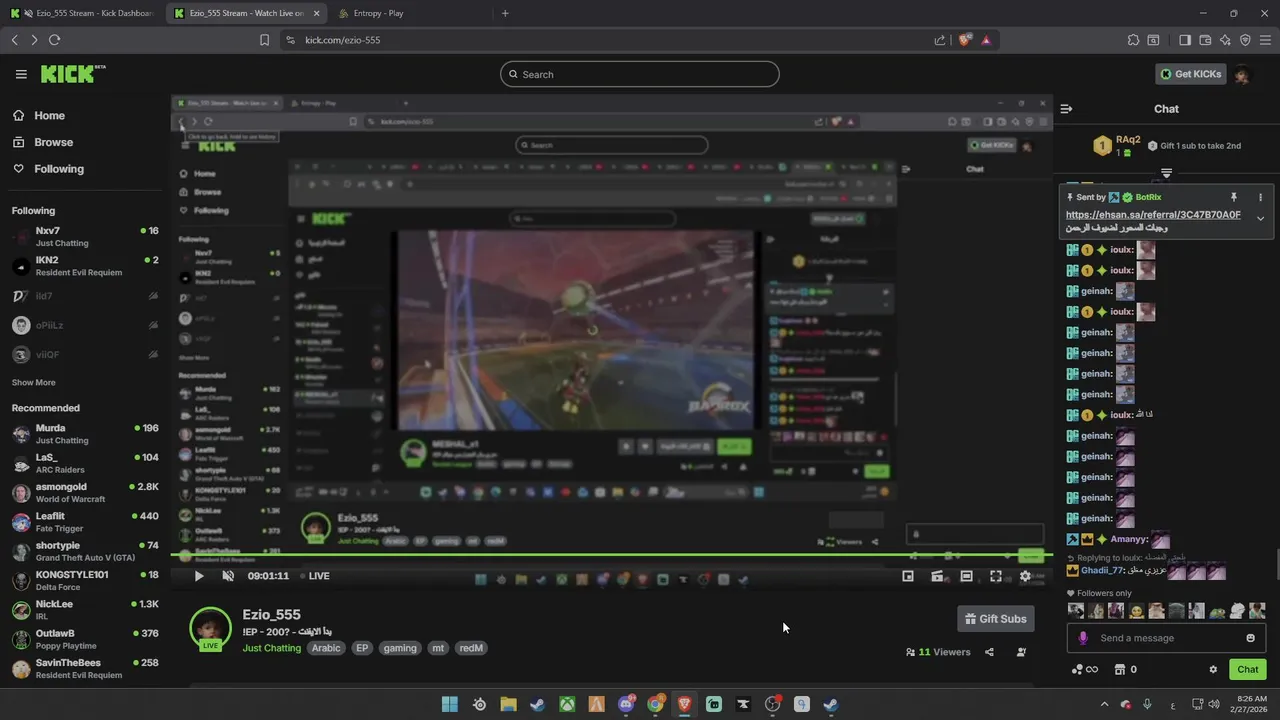The height and width of the screenshot is (720, 1280).
Task: Pin icon on BotRix pinned message
Action: tap(1234, 198)
